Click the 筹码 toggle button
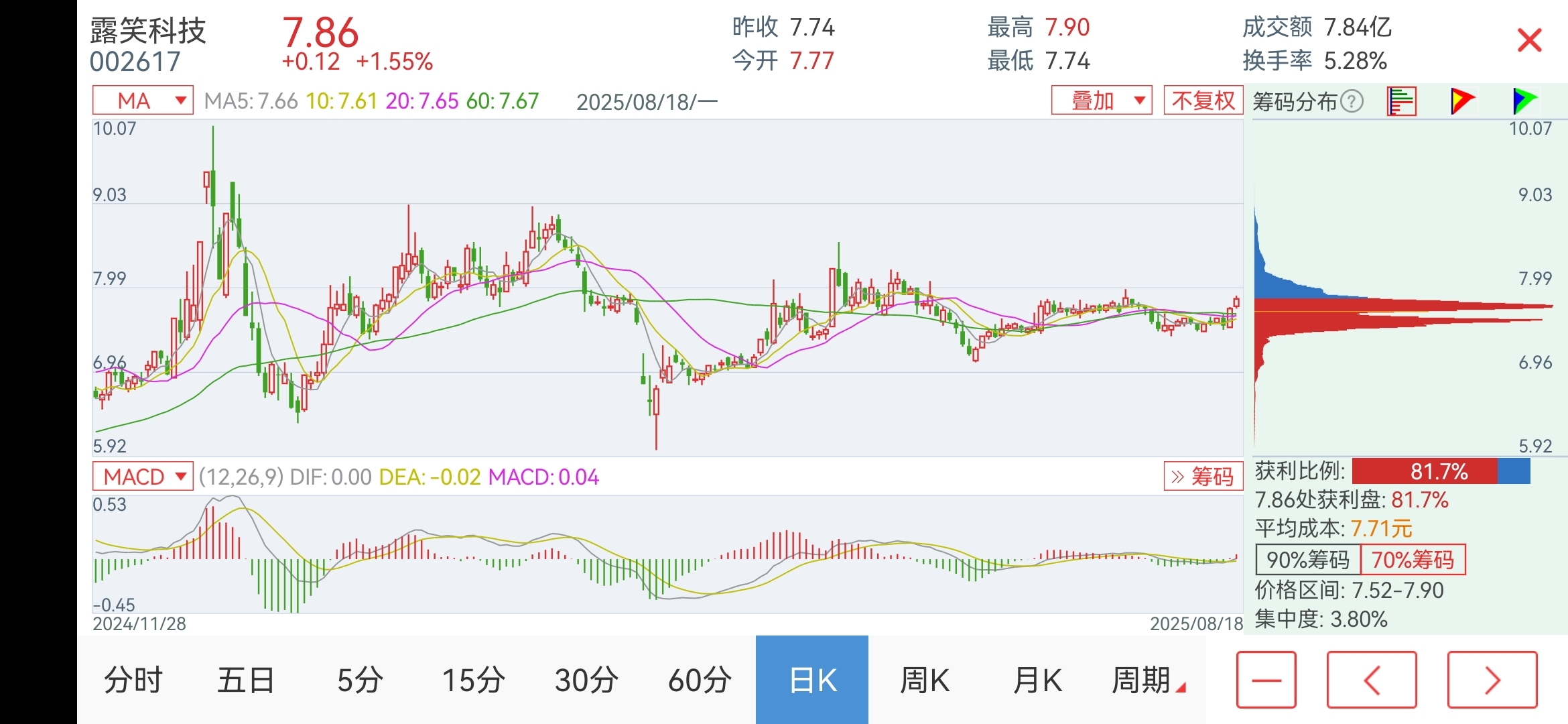The image size is (1568, 724). [x=1203, y=477]
